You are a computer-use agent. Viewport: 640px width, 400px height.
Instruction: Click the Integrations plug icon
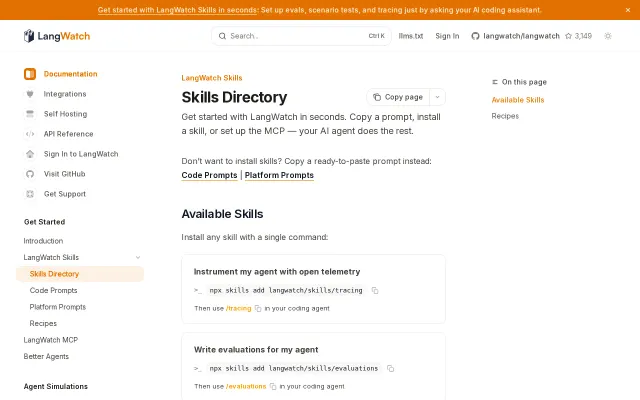[30, 94]
